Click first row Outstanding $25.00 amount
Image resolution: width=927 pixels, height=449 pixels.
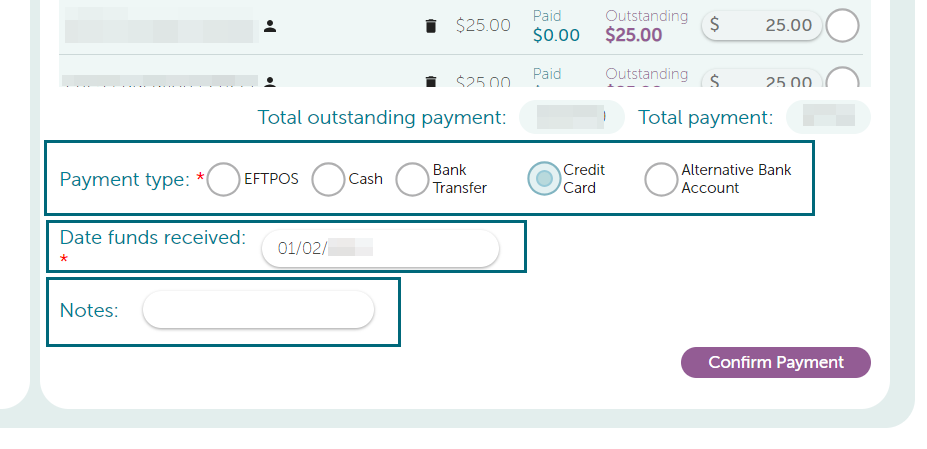click(634, 35)
